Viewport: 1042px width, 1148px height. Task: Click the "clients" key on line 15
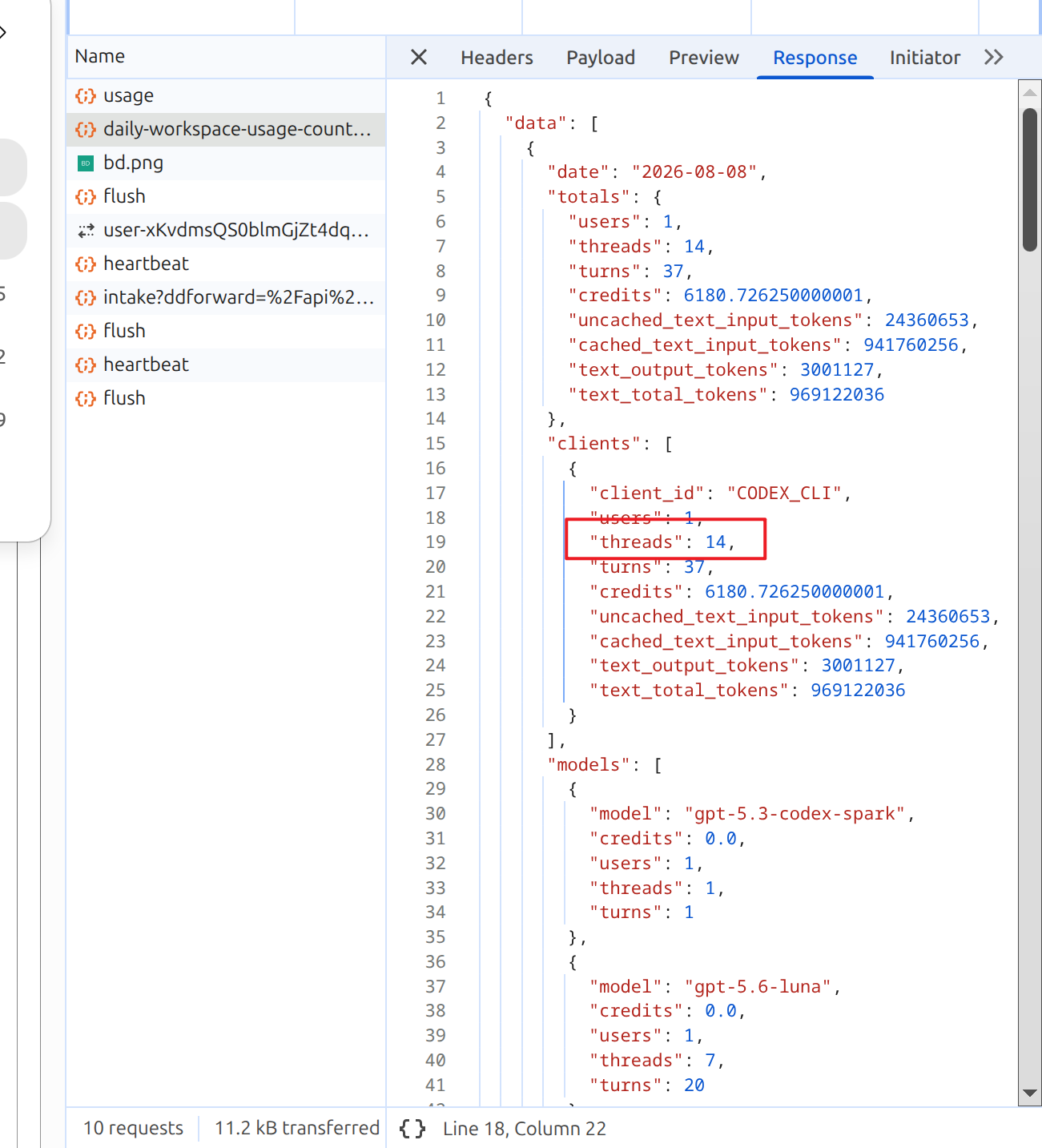[x=593, y=444]
